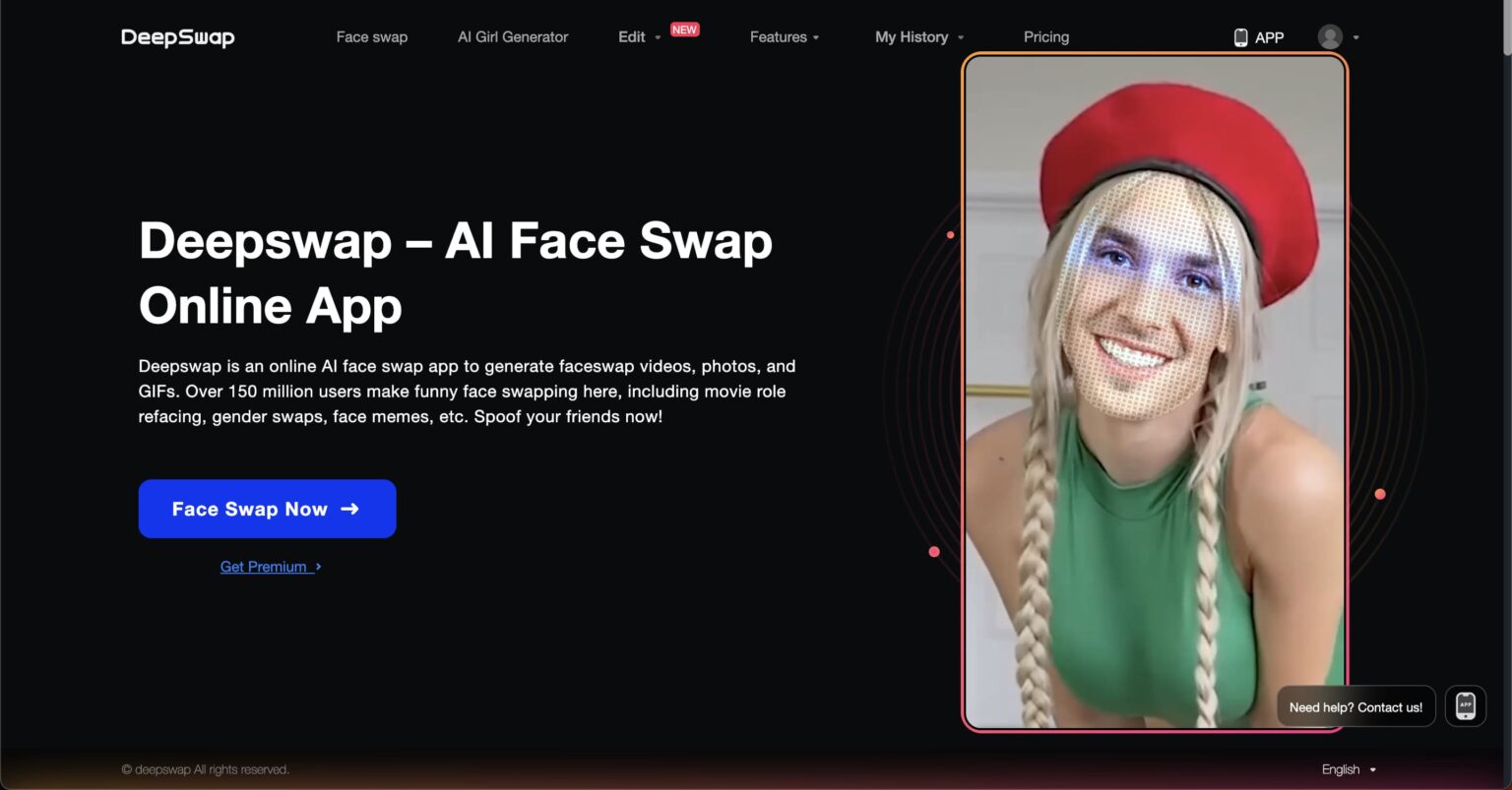The width and height of the screenshot is (1512, 790).
Task: Click the face swap preview video
Action: tap(1154, 394)
